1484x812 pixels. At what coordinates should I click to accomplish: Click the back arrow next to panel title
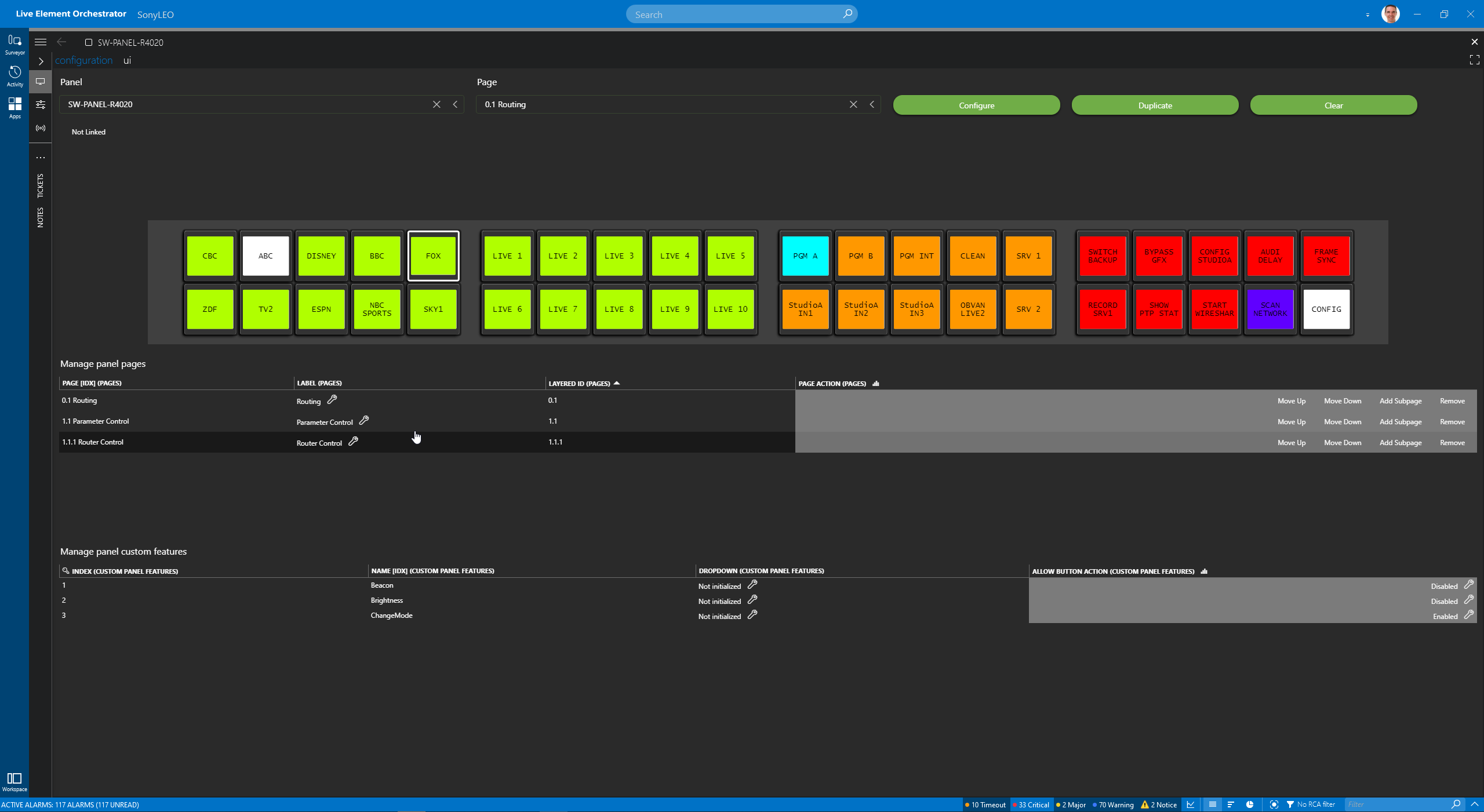coord(61,42)
